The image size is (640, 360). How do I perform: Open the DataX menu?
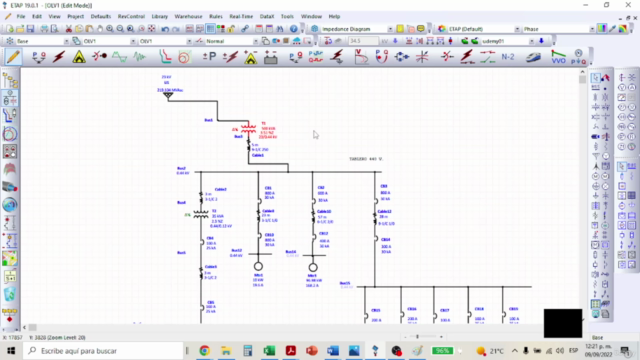pos(267,16)
